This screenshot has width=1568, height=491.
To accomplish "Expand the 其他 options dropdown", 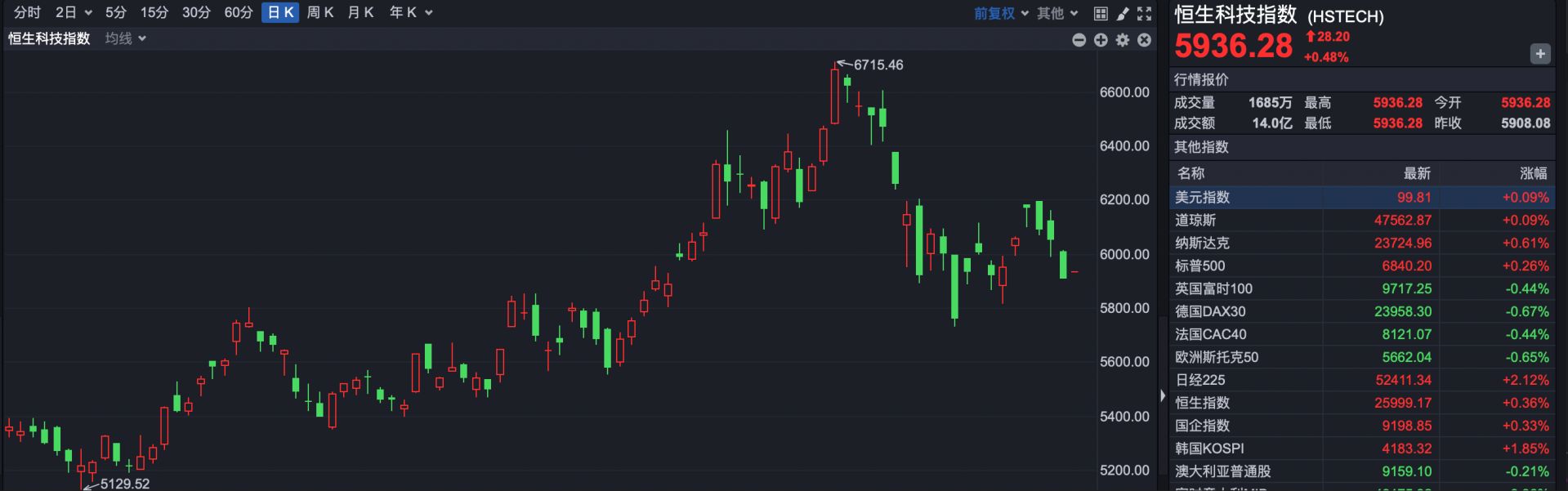I will click(1057, 13).
